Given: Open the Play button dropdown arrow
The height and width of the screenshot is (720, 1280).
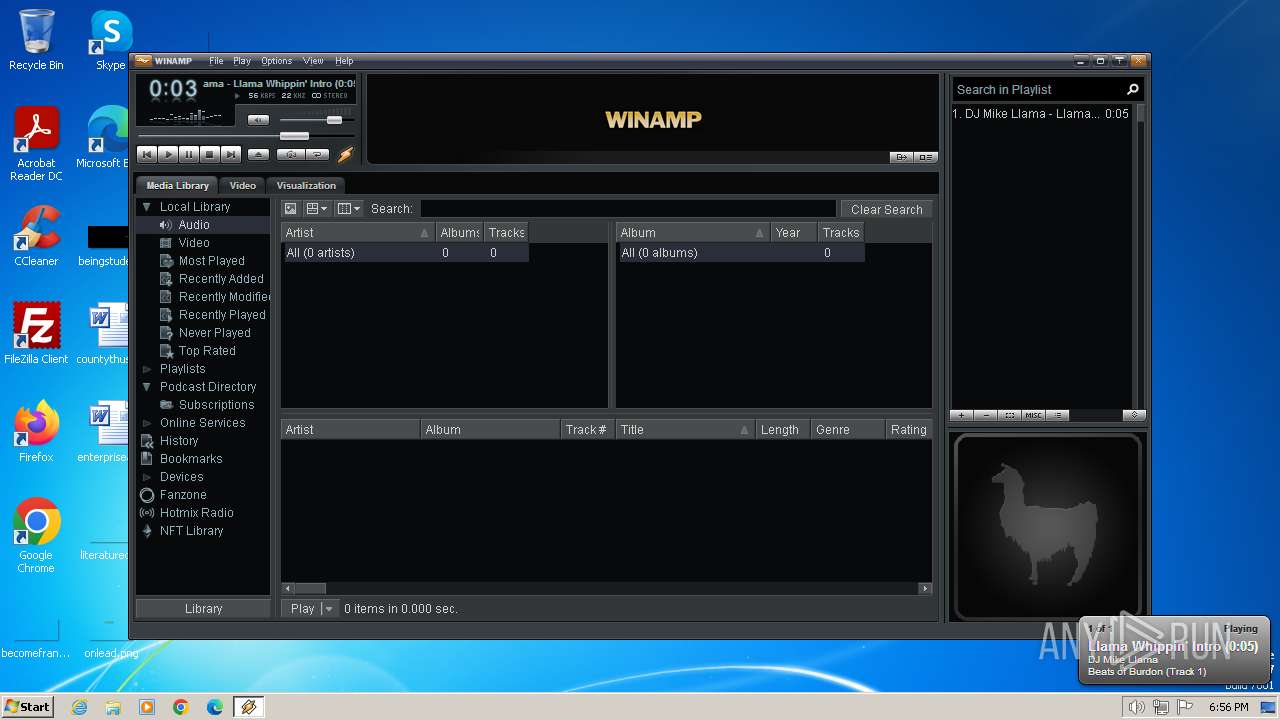Looking at the screenshot, I should coord(329,608).
